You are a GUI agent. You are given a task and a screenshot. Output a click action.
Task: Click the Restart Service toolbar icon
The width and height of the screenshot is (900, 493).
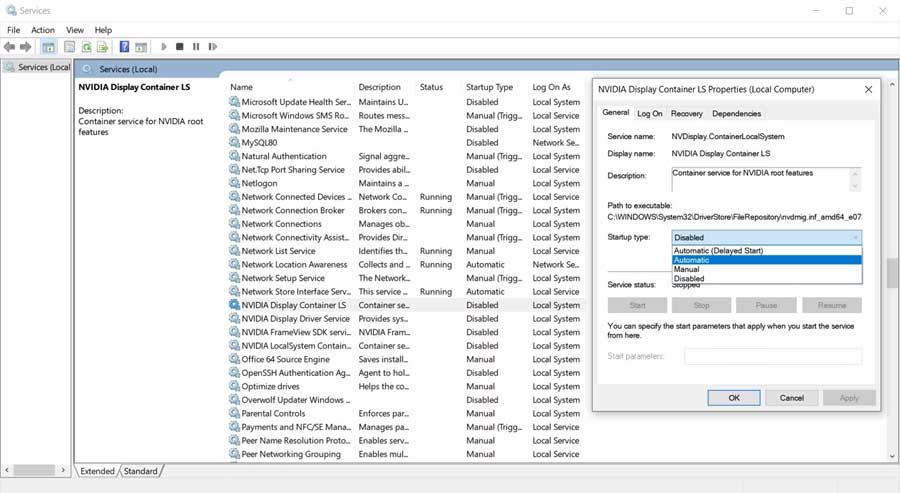(x=212, y=47)
